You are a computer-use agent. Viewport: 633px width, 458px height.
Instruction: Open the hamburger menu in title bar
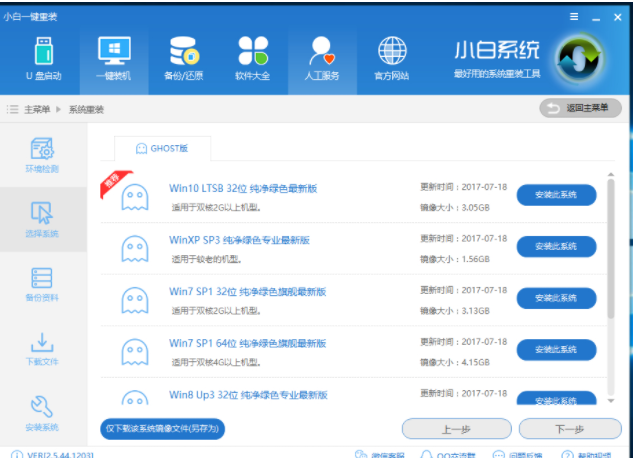click(x=574, y=17)
